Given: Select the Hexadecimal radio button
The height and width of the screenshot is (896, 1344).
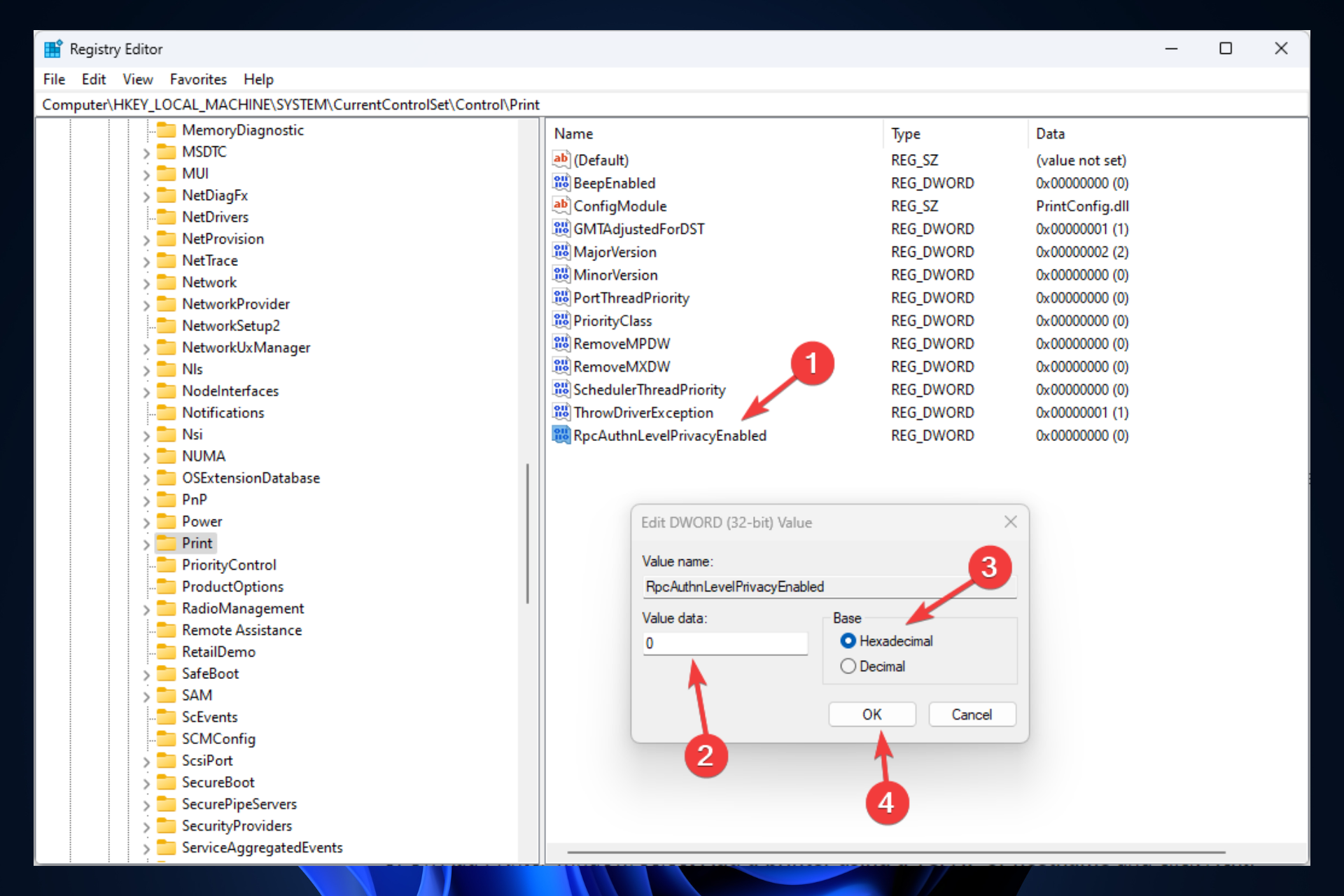Looking at the screenshot, I should point(847,642).
